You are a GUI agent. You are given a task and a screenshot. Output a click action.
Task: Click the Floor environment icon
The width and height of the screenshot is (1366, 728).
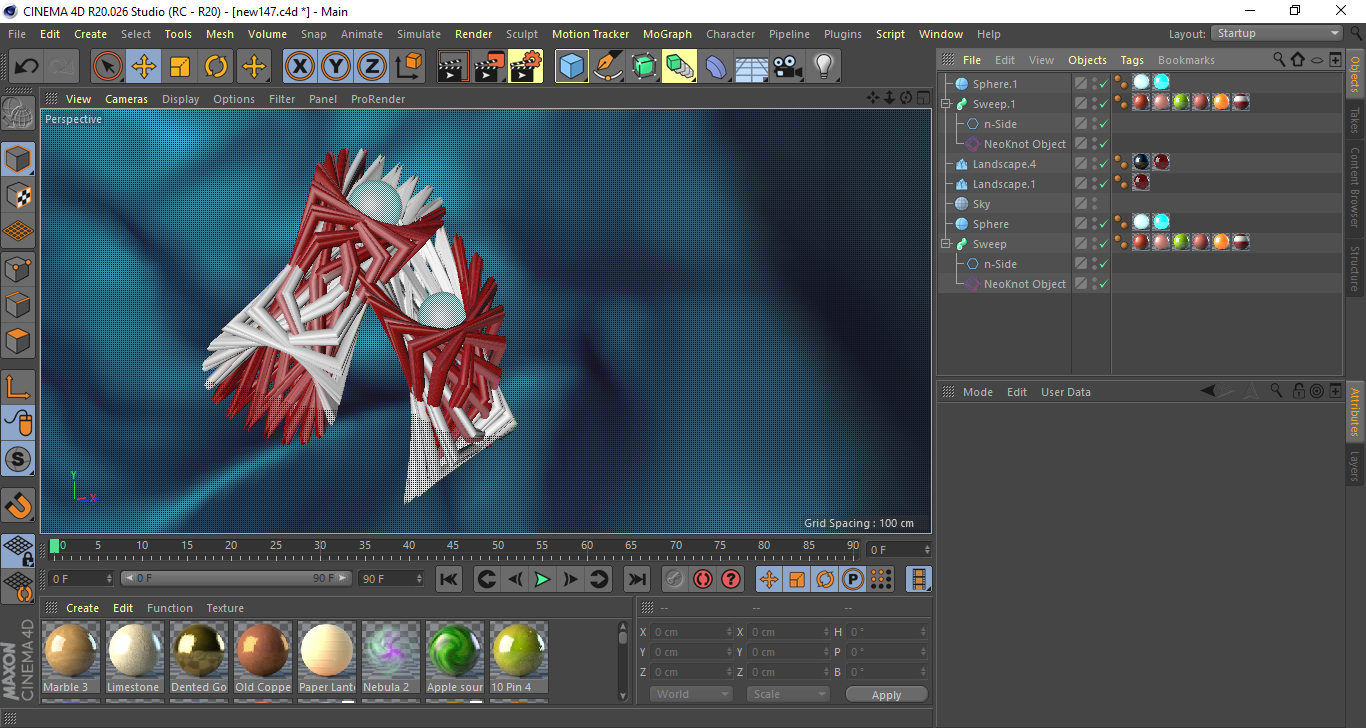click(752, 67)
